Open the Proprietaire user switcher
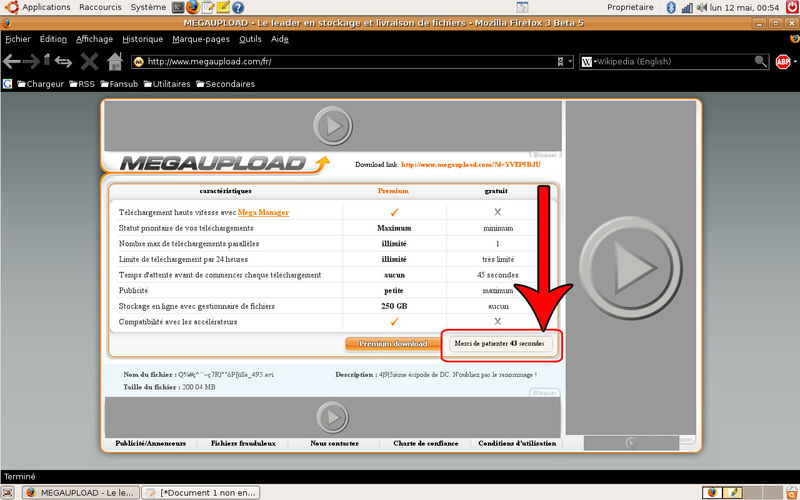The width and height of the screenshot is (800, 500). click(630, 7)
